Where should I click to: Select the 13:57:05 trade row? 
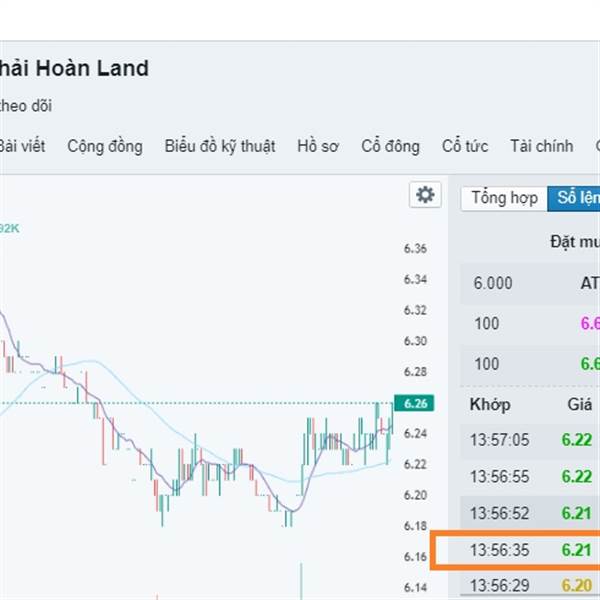pos(530,440)
